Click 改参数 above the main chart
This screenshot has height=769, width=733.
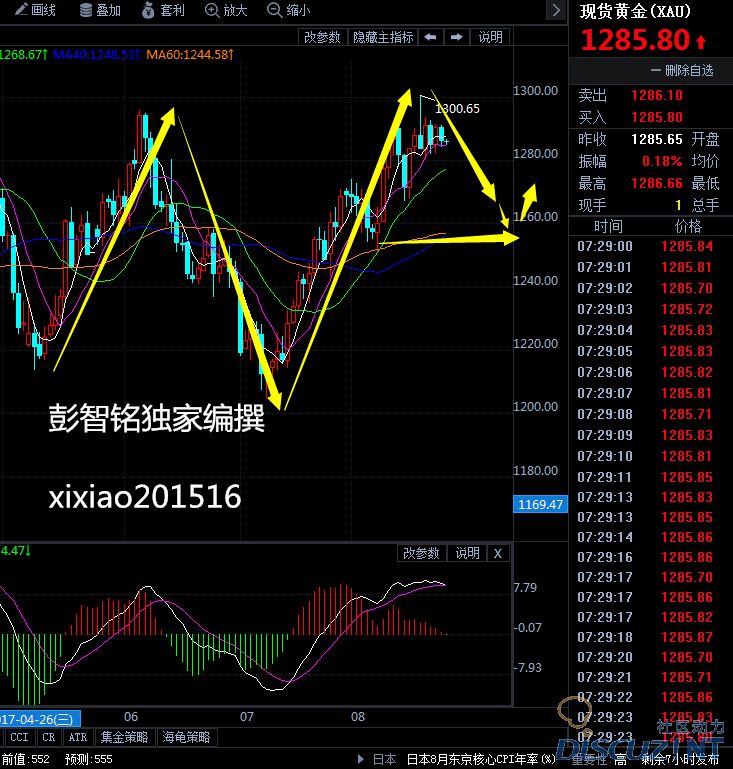[322, 37]
